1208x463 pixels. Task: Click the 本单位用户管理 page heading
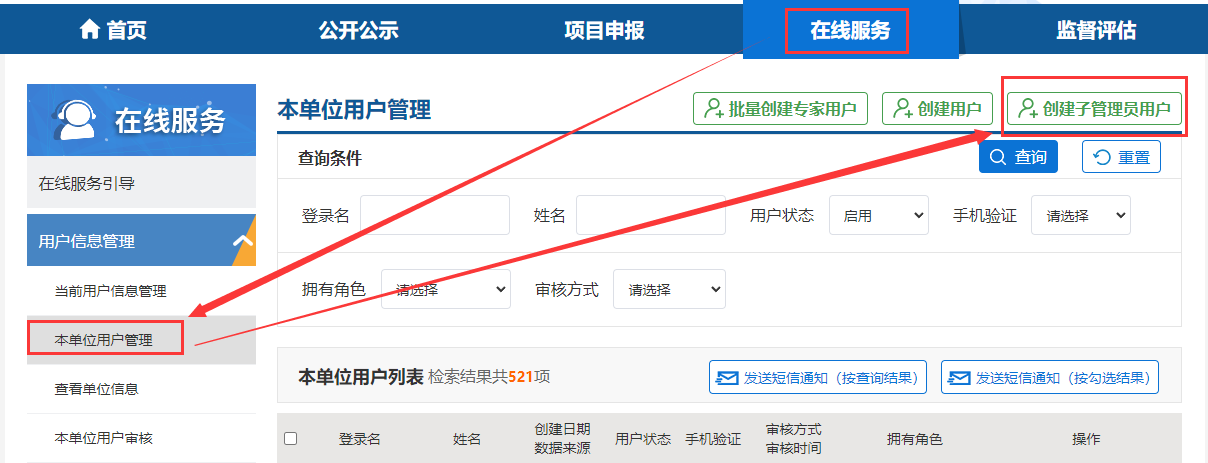[x=354, y=109]
